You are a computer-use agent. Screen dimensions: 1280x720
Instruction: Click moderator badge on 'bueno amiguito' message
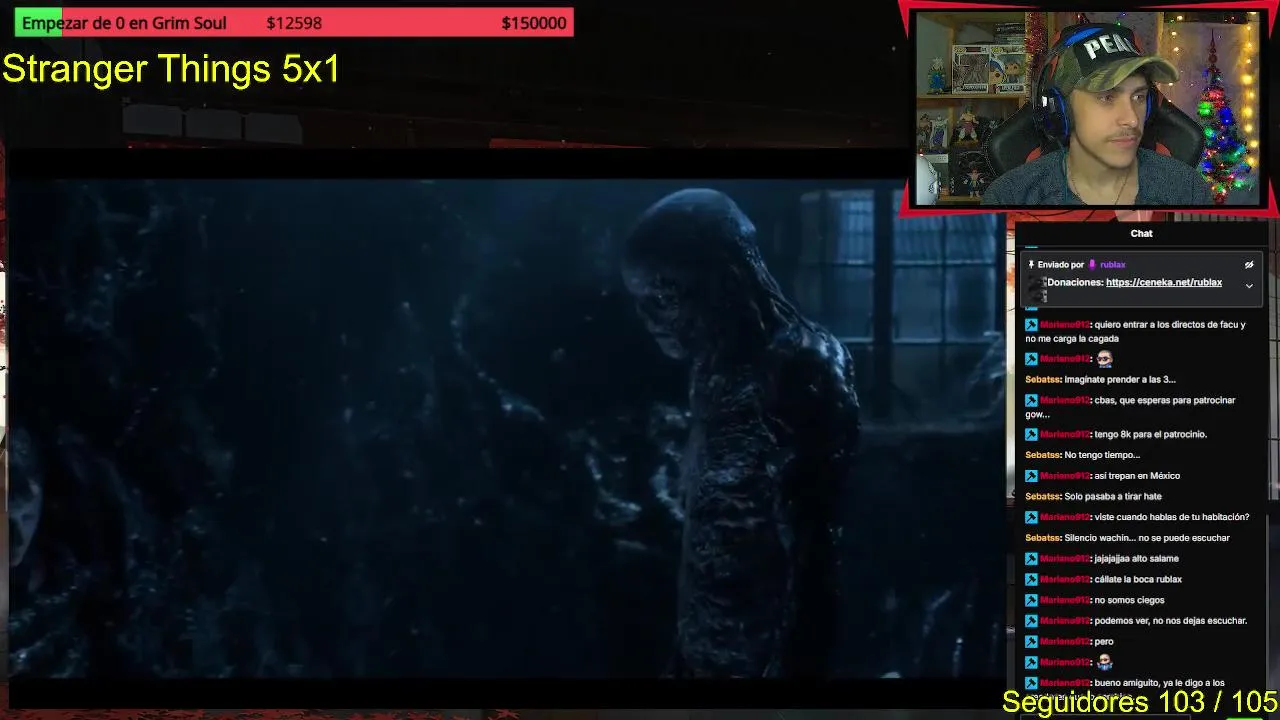pos(1031,683)
